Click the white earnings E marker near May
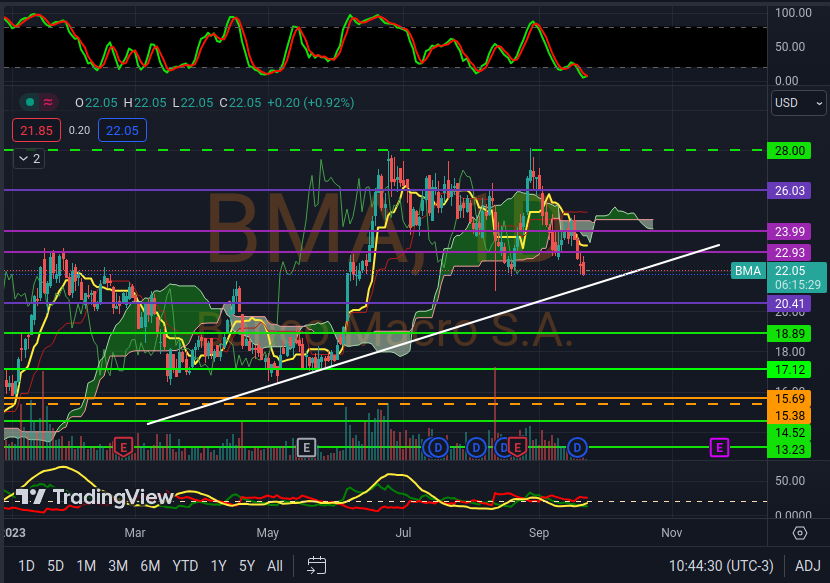Image resolution: width=830 pixels, height=583 pixels. [x=306, y=447]
